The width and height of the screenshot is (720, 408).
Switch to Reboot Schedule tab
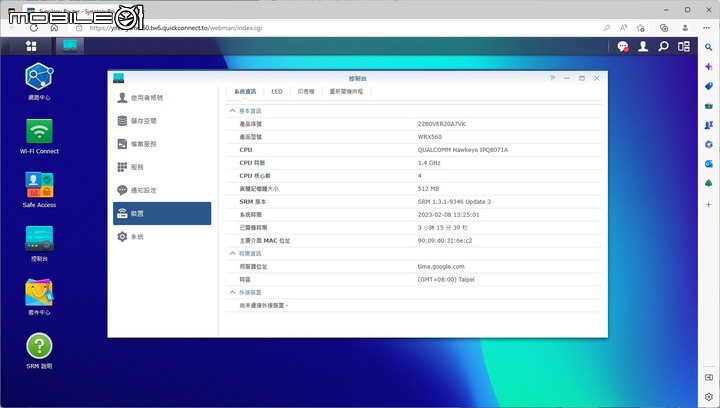[x=346, y=92]
